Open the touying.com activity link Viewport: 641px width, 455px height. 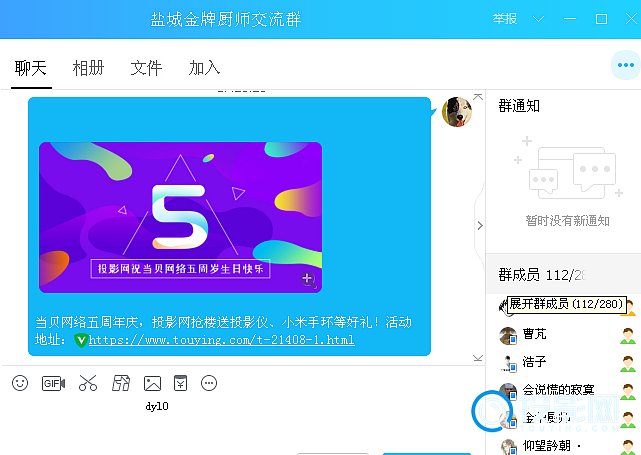coord(222,340)
